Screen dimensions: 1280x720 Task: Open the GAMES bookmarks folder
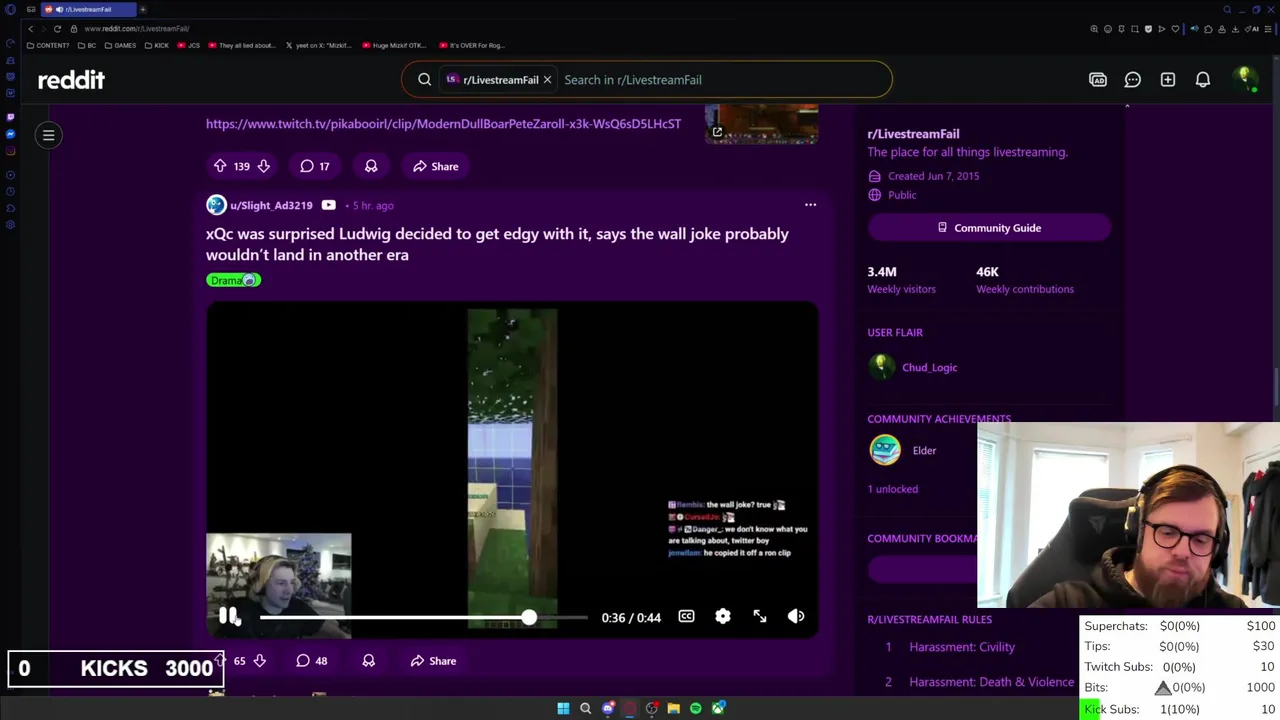click(120, 45)
